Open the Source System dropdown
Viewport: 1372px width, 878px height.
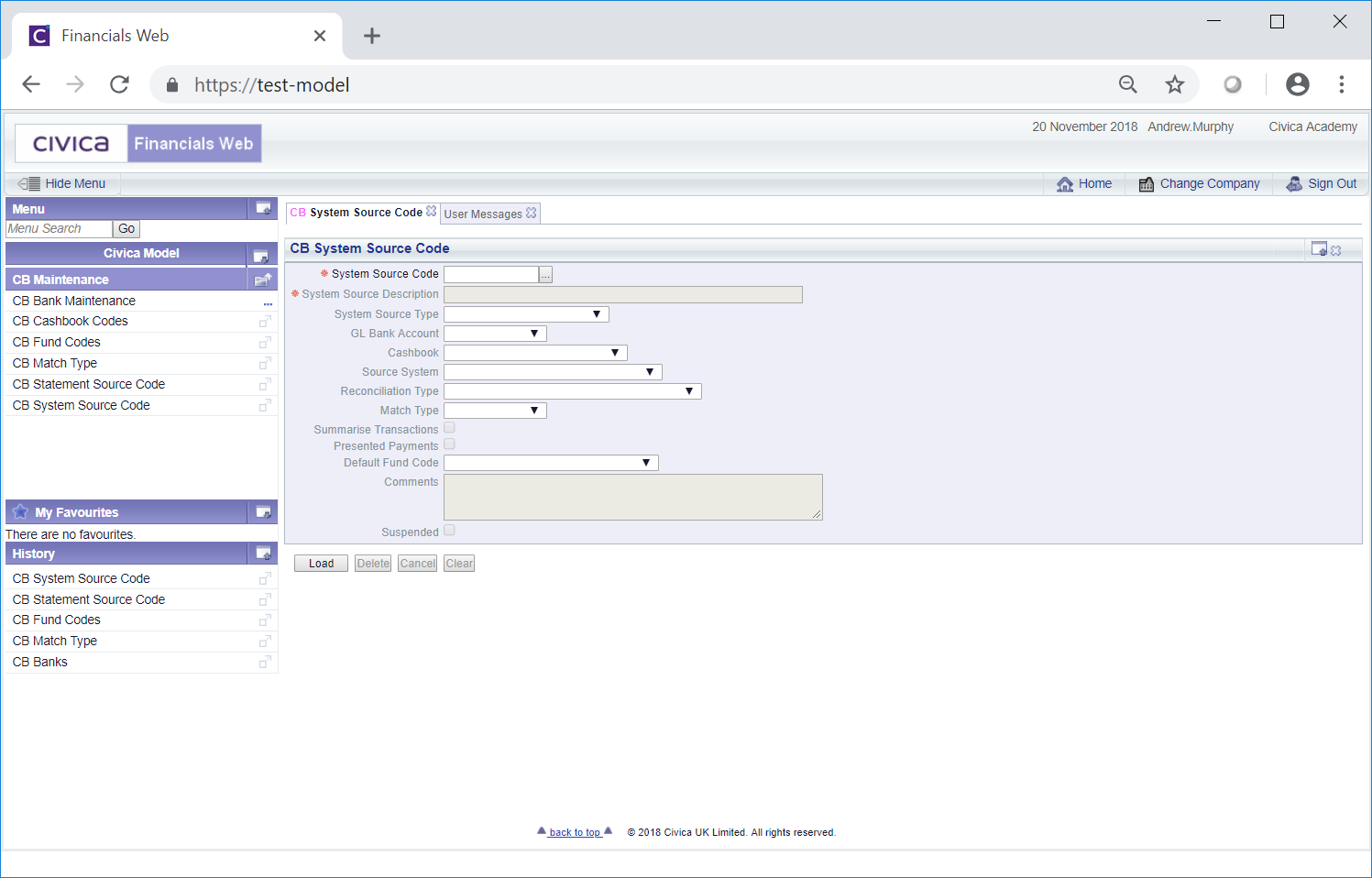pos(553,372)
